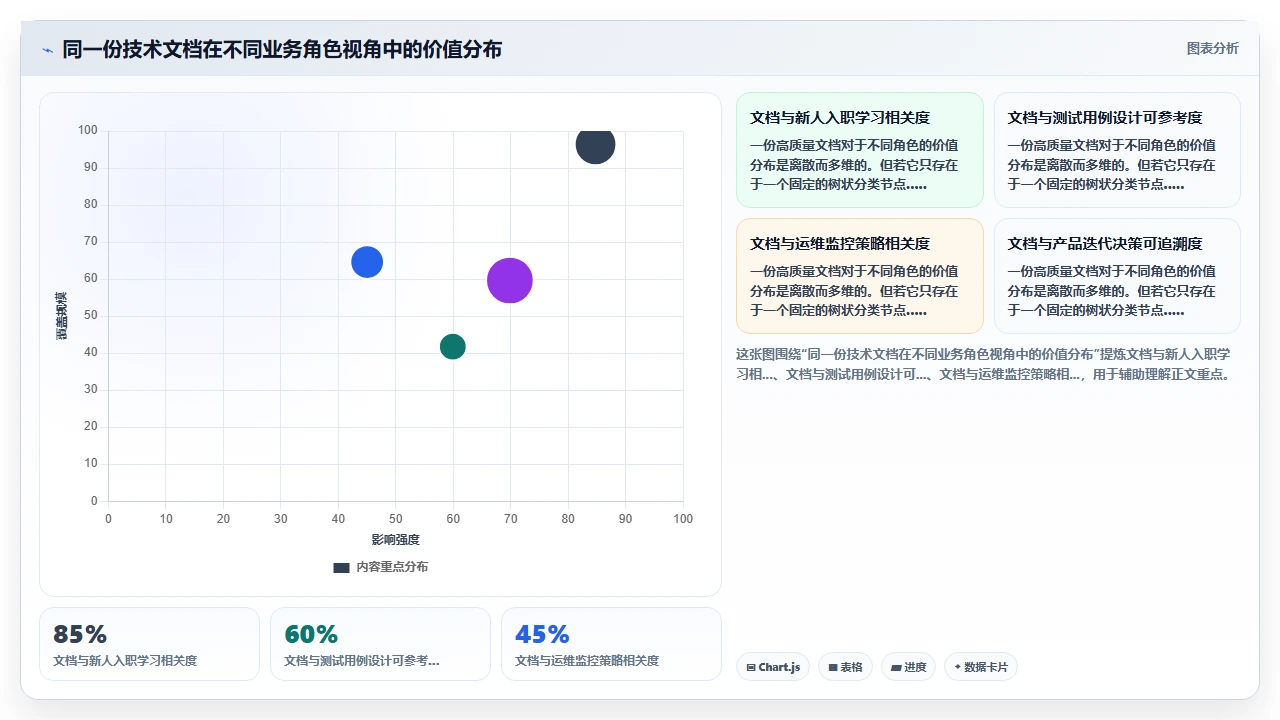1280x720 pixels.
Task: Select the purple bubble on the chart
Action: [510, 281]
